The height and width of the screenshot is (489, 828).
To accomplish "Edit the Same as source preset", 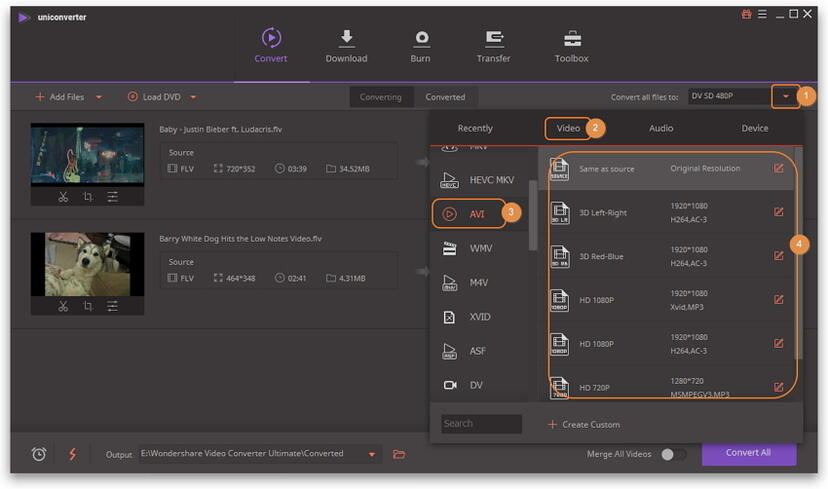I will 778,168.
